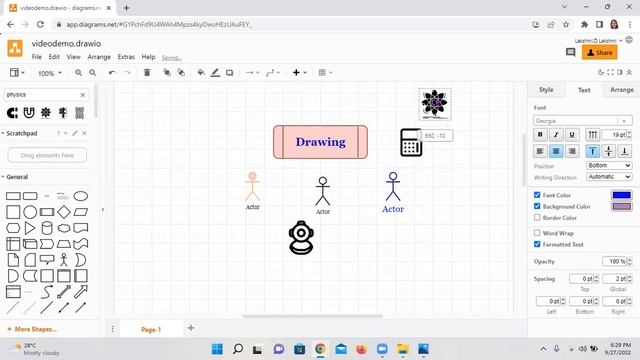Click the Zoom Out magnifier icon
This screenshot has width=640, height=360.
[93, 73]
